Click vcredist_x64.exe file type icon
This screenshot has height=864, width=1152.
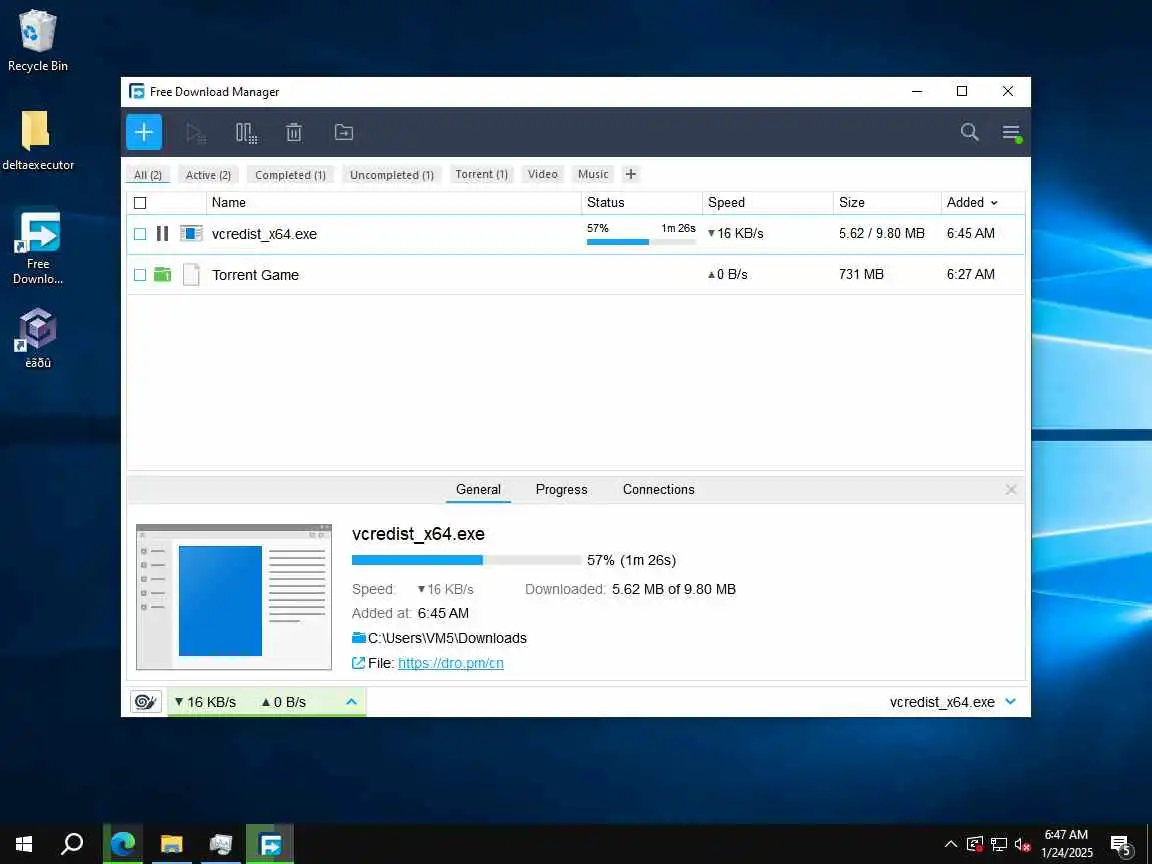(x=191, y=234)
